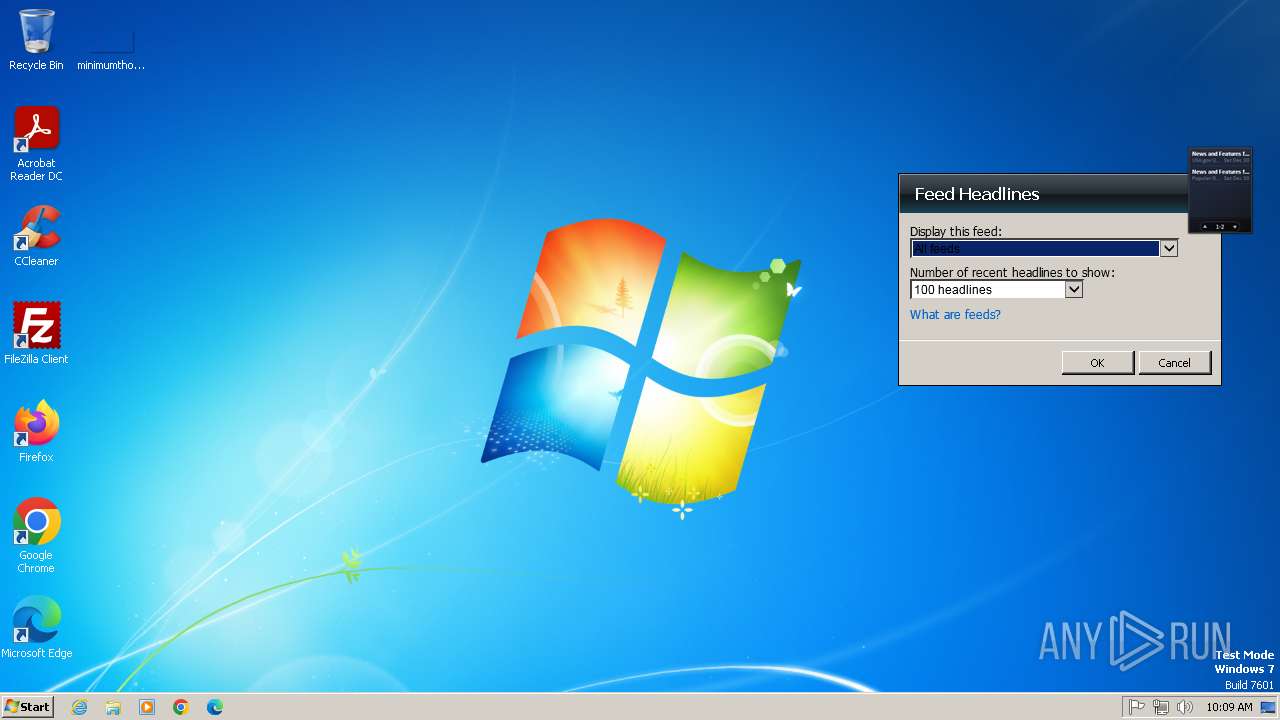Expand the Display this feed dropdown
This screenshot has width=1280, height=720.
tap(1168, 248)
